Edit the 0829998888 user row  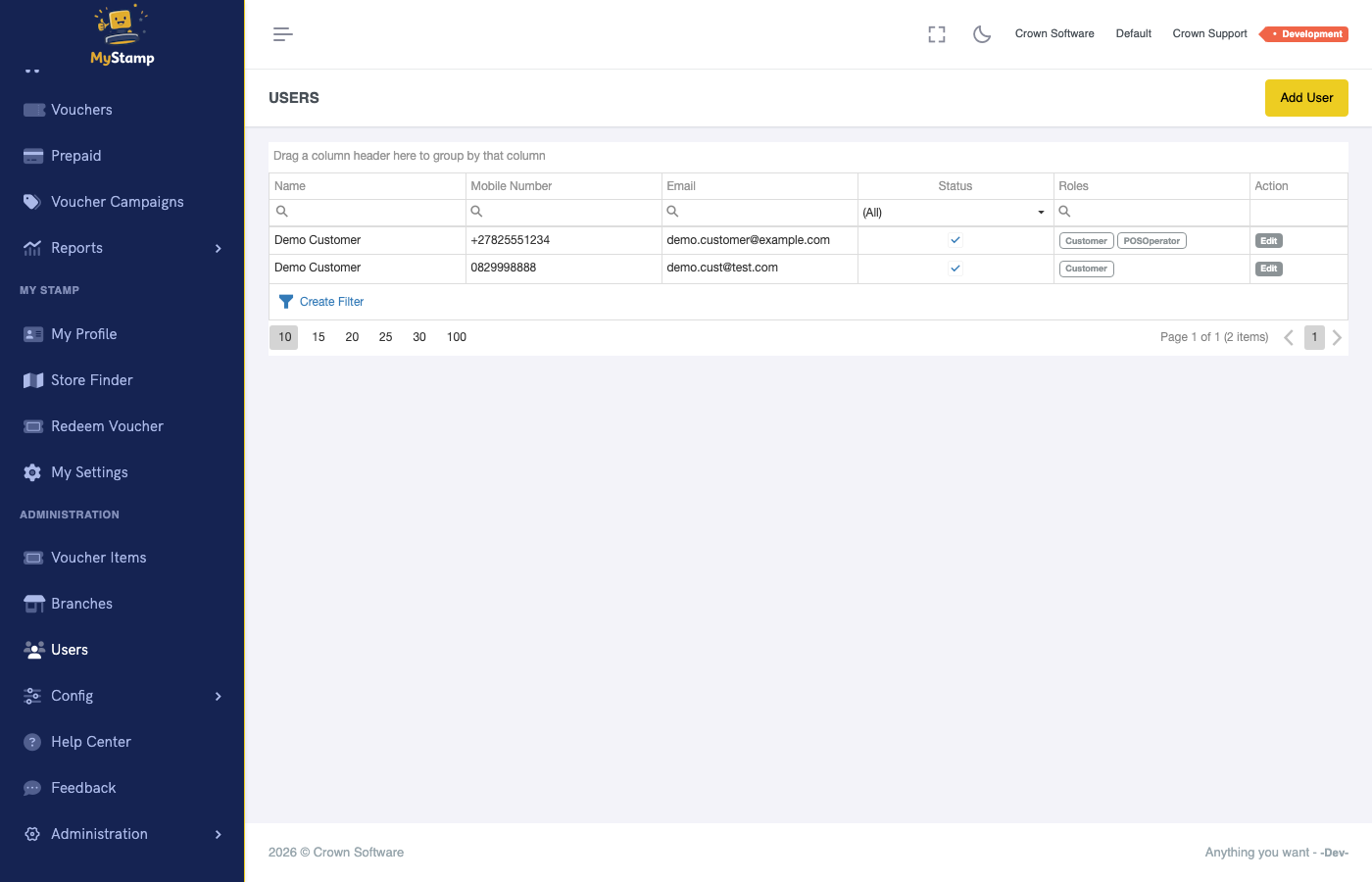click(x=1269, y=269)
